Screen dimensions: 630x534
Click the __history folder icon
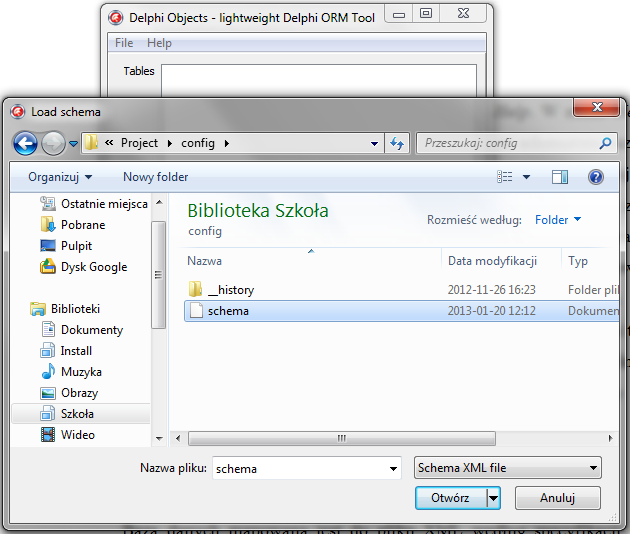coord(196,289)
